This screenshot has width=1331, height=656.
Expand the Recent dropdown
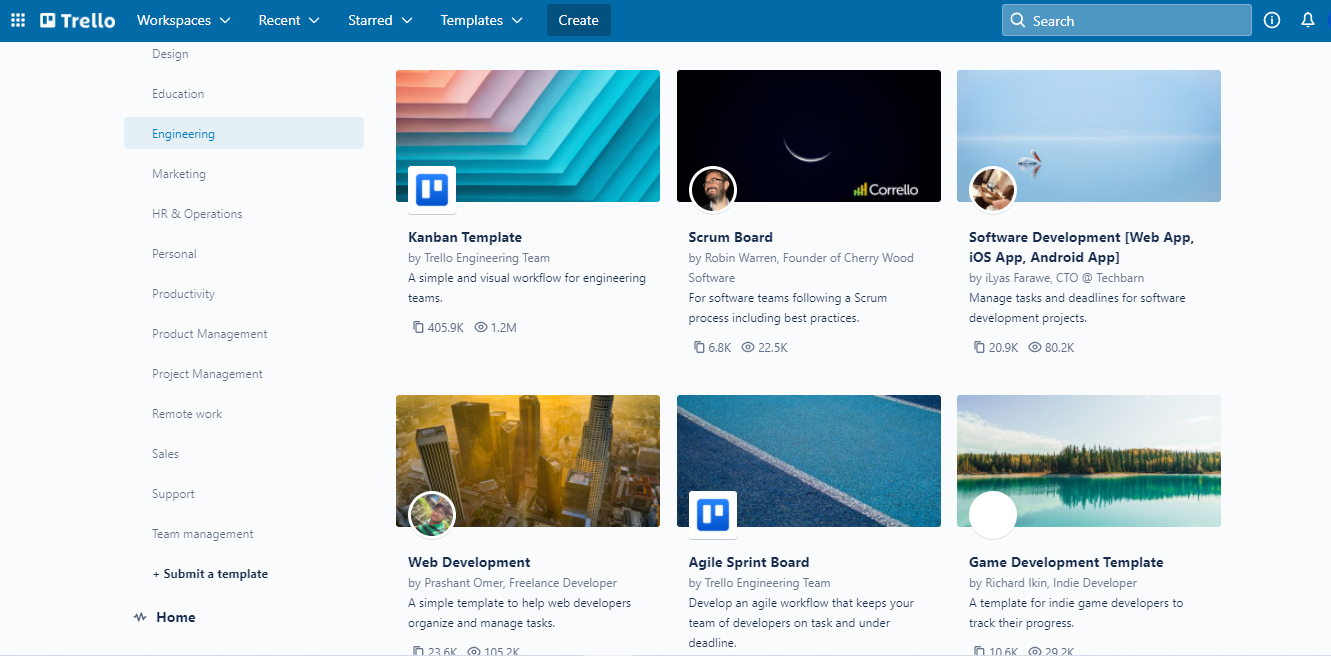click(x=289, y=20)
